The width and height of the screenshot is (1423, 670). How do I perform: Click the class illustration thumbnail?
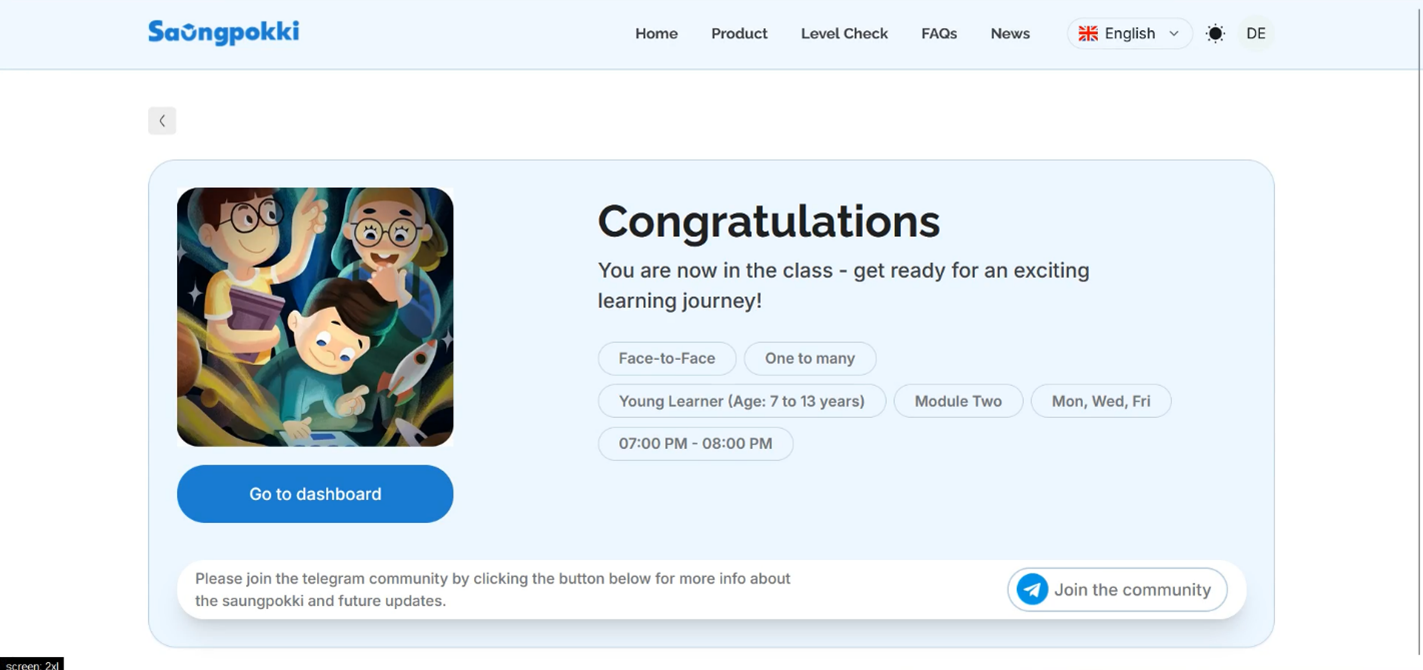coord(315,317)
